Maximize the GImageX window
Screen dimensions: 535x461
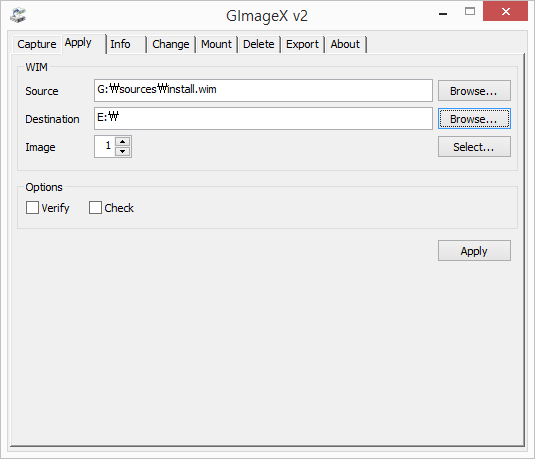(470, 12)
